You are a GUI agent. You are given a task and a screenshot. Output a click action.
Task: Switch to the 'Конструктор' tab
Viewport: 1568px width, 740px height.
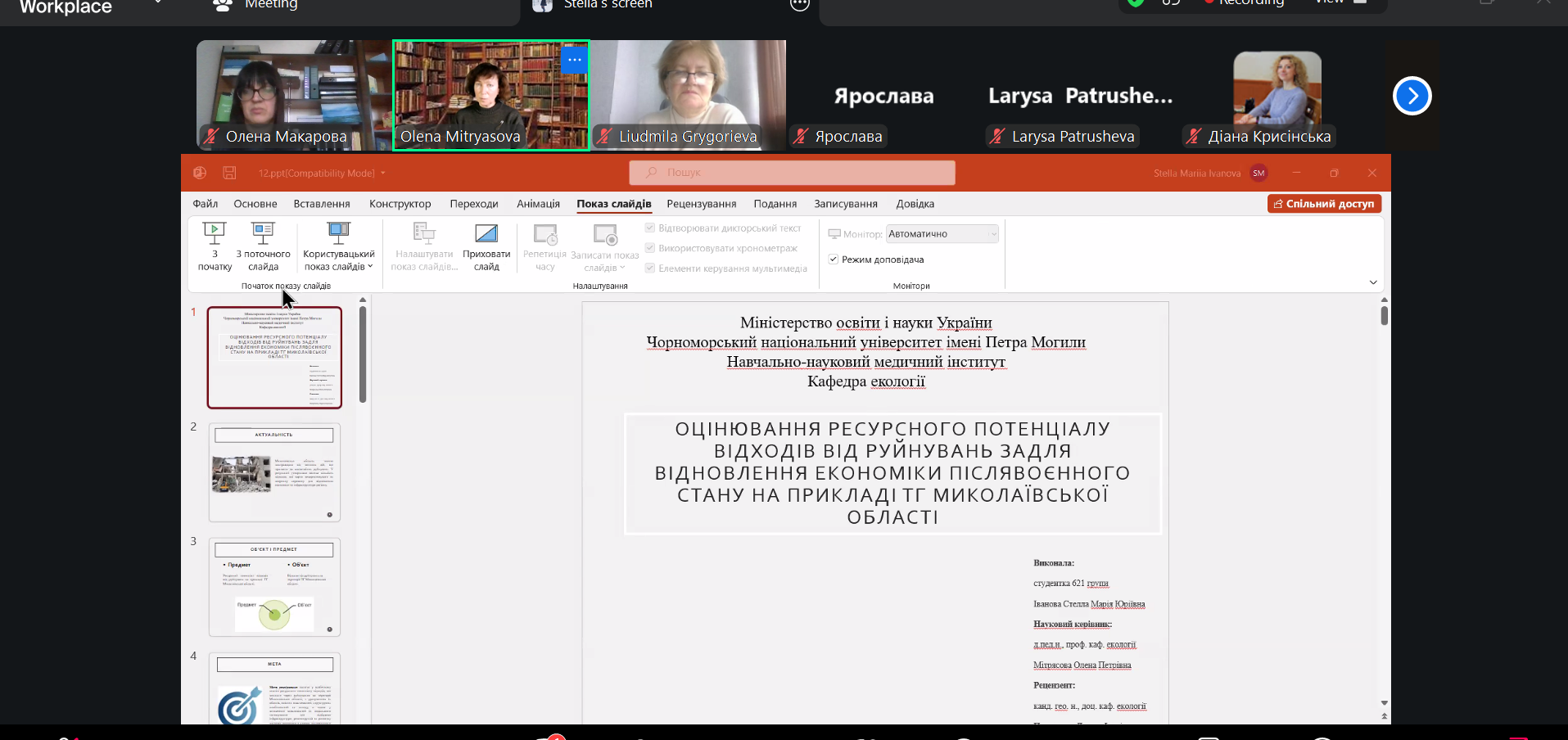[x=400, y=204]
